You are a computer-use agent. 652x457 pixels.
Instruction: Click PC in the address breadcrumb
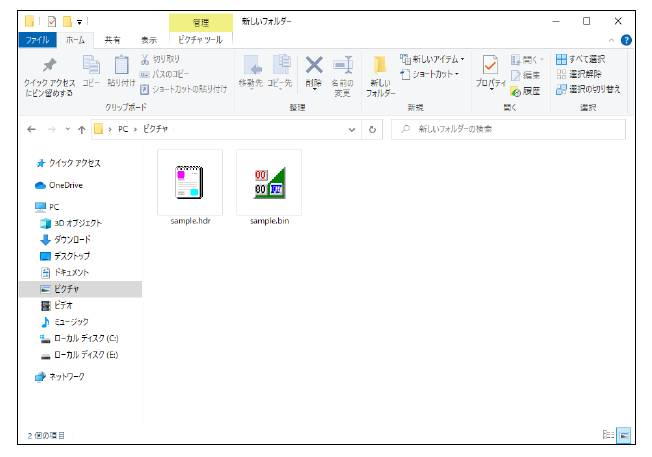pos(123,129)
